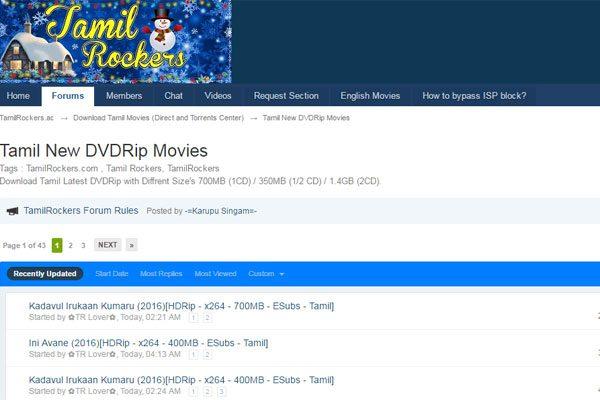Click the 'Tamil New DVDRip Movies' page heading
The width and height of the screenshot is (600, 400).
pyautogui.click(x=104, y=150)
